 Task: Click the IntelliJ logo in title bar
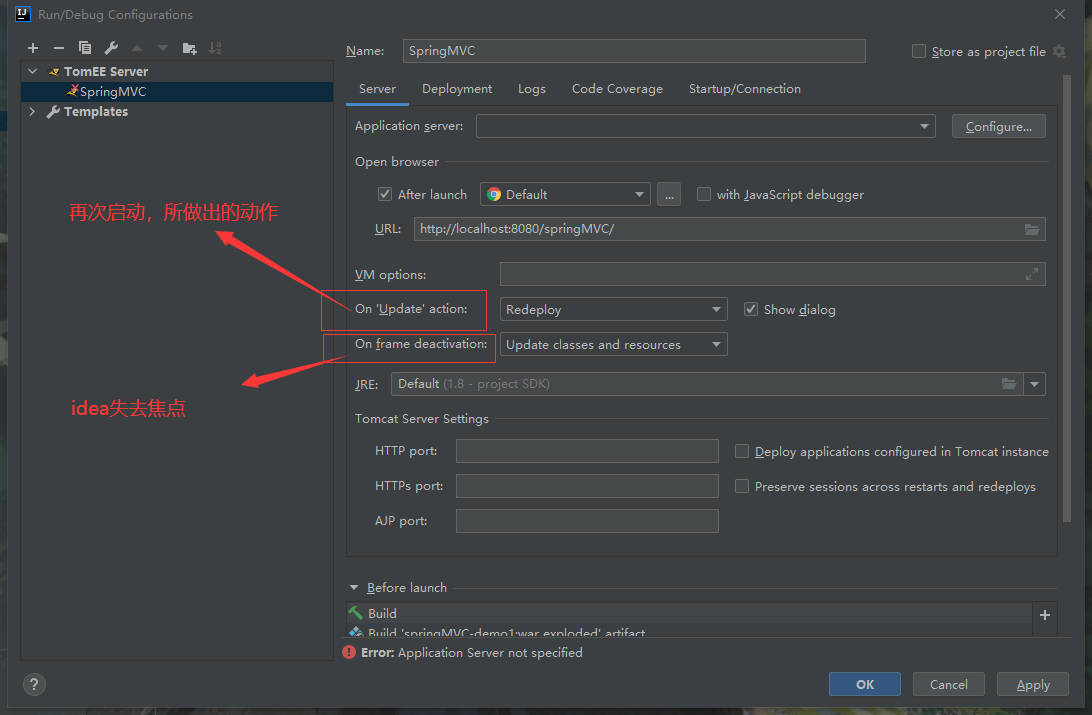point(22,14)
